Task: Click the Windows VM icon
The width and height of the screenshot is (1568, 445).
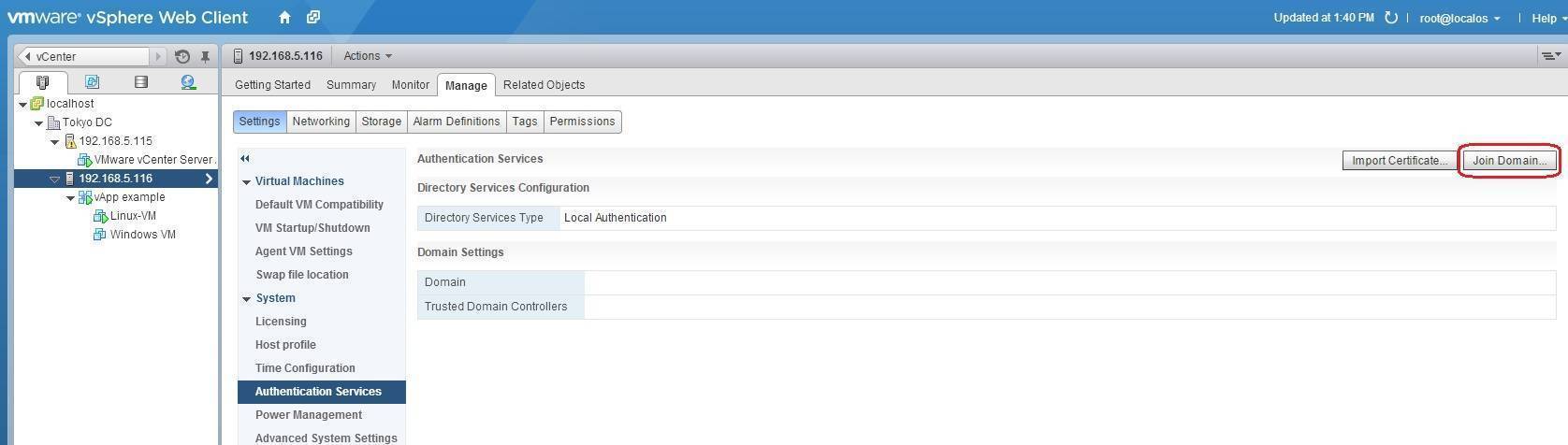Action: pos(100,235)
